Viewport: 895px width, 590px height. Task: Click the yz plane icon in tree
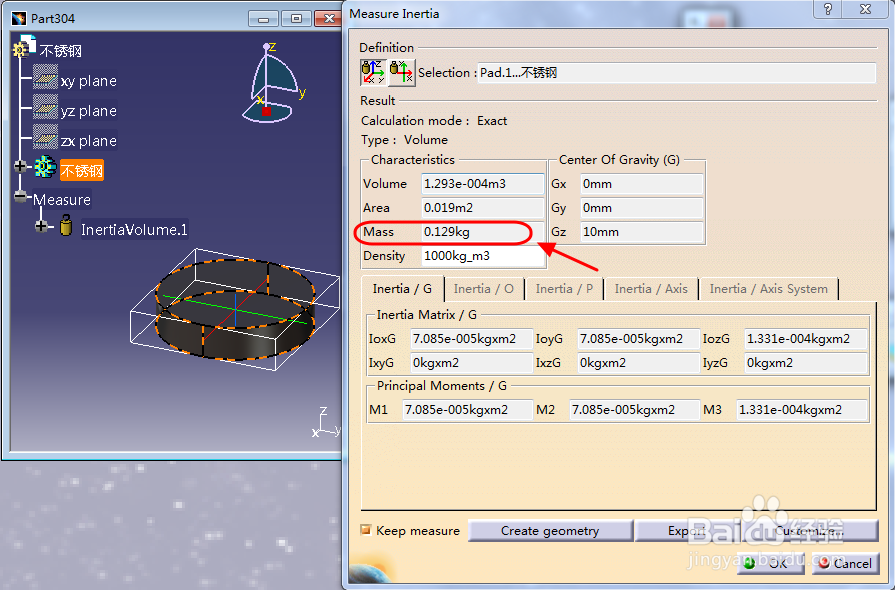click(45, 107)
